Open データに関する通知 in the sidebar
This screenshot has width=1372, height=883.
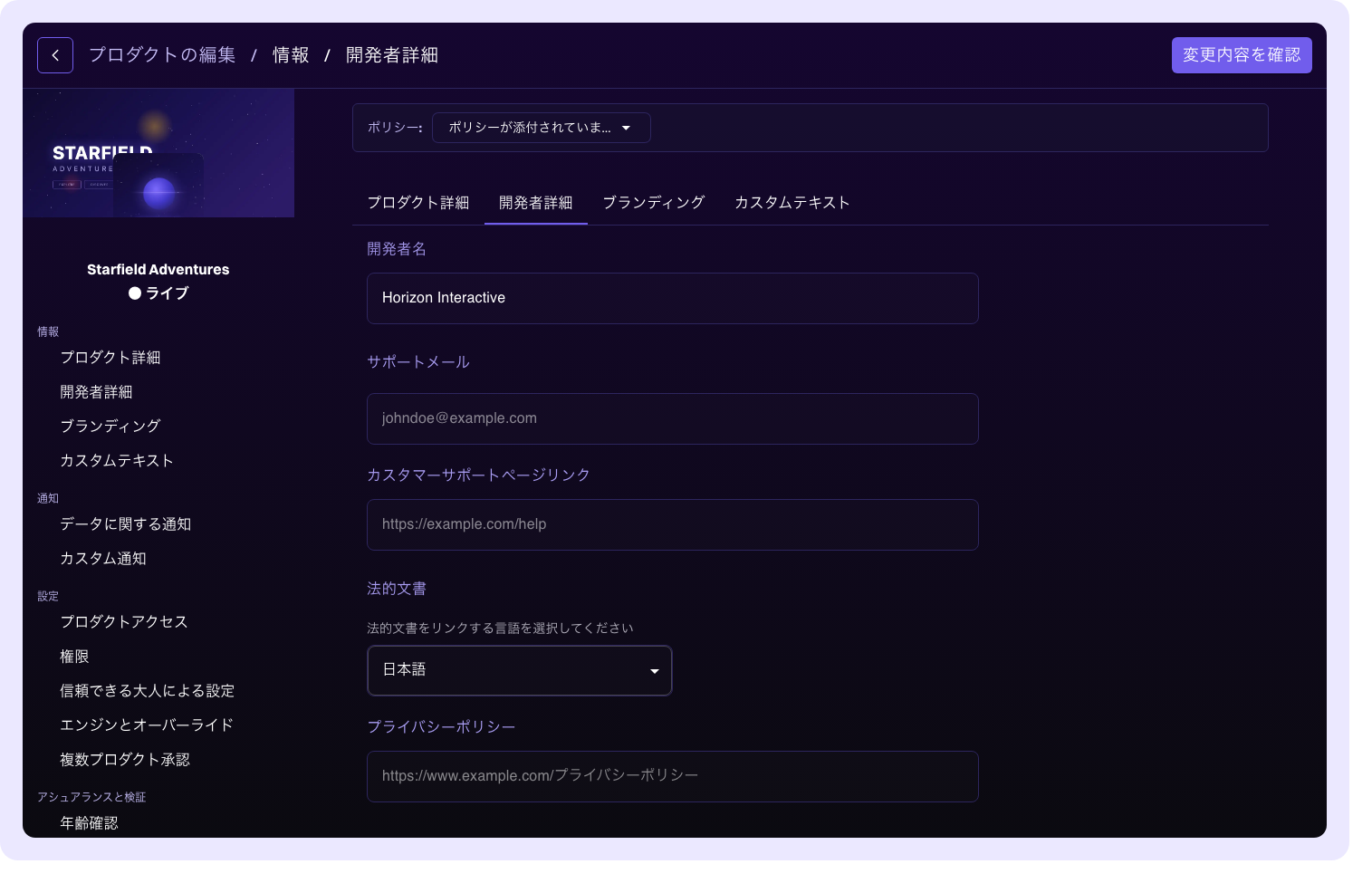[x=126, y=524]
